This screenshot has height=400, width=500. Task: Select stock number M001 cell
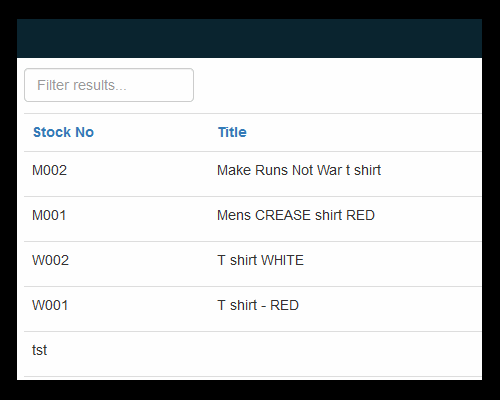coord(49,215)
